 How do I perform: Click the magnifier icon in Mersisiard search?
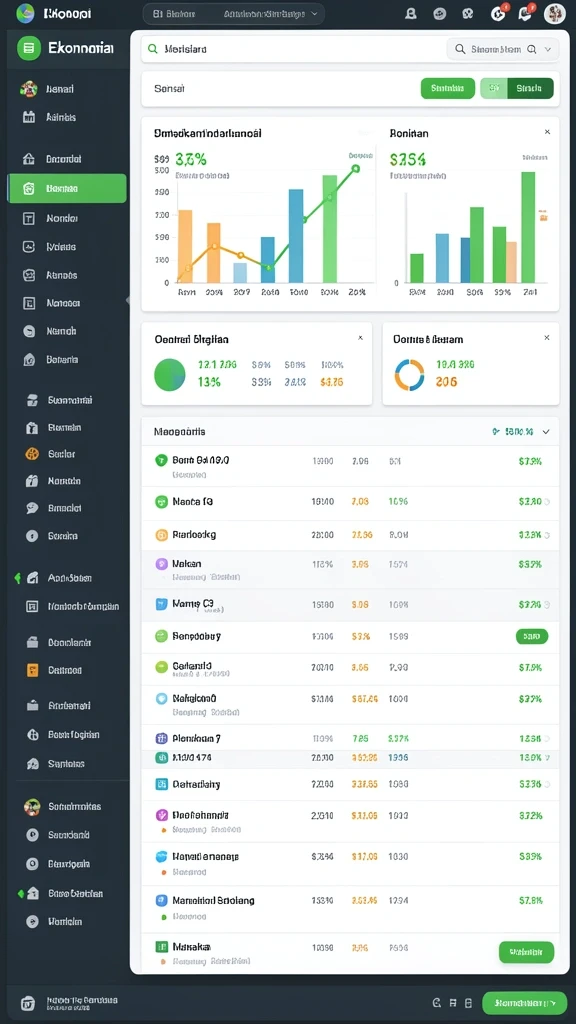(153, 48)
